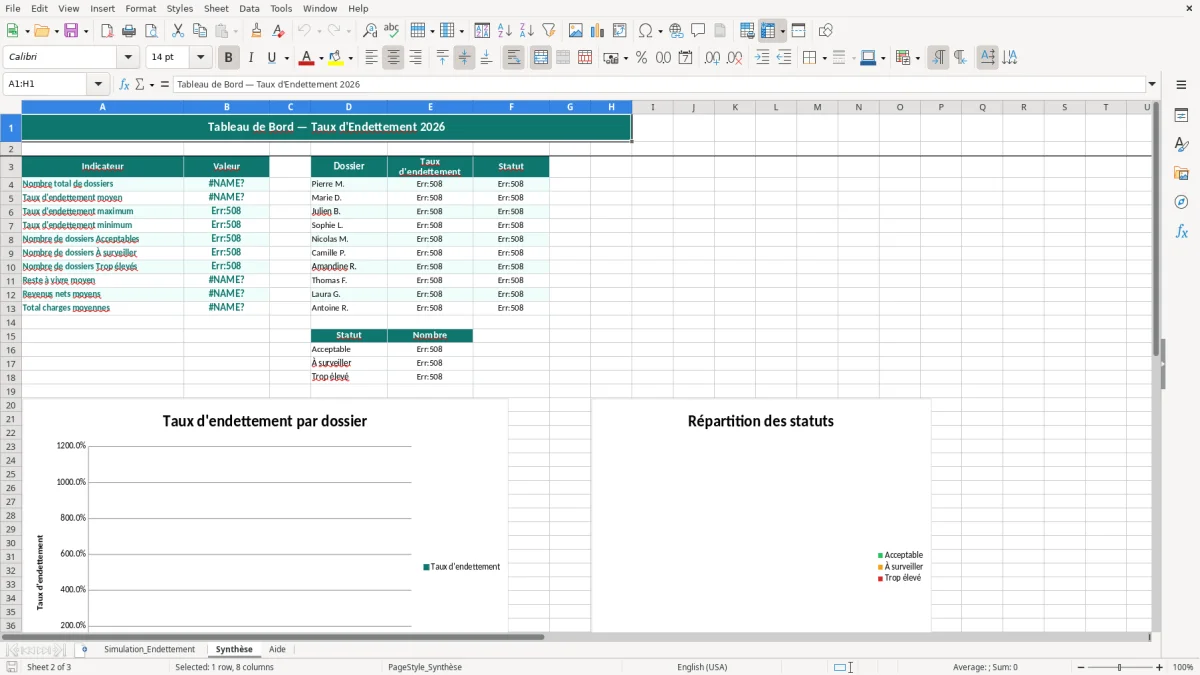Click the 100% zoom level
This screenshot has height=675, width=1200.
[x=1182, y=667]
